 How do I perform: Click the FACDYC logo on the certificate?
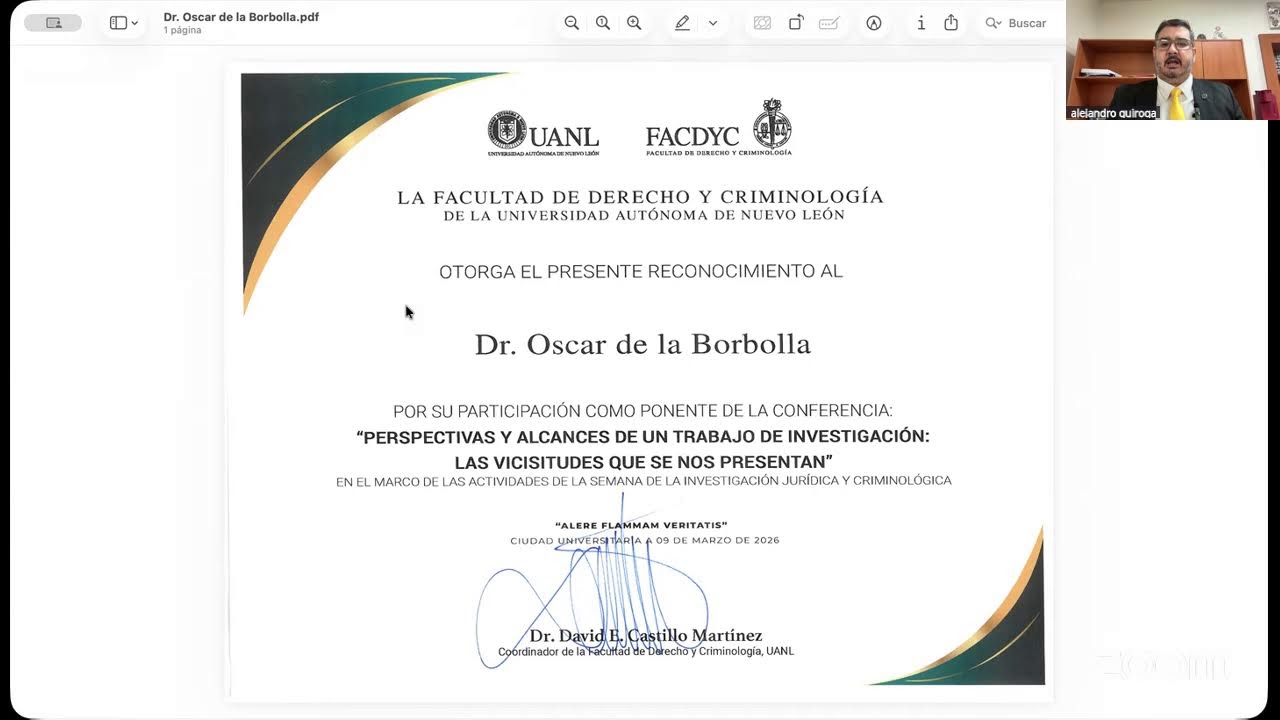pos(719,129)
